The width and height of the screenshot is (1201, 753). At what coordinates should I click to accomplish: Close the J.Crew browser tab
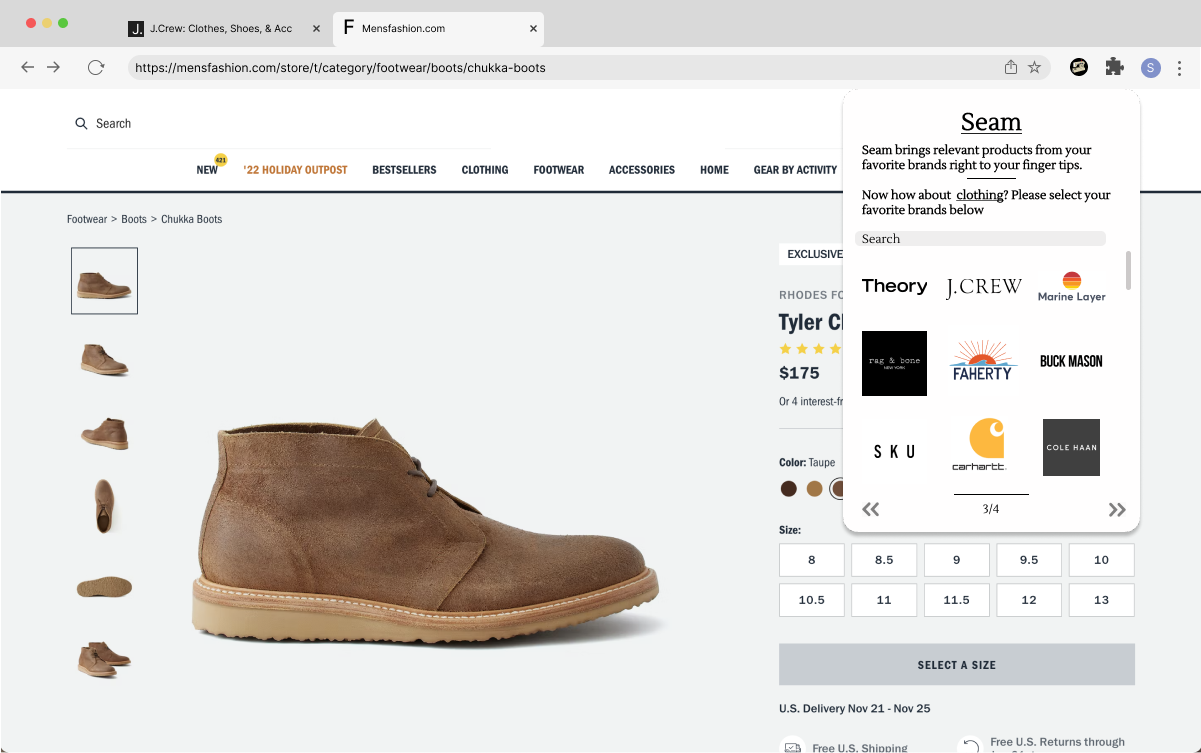[317, 29]
